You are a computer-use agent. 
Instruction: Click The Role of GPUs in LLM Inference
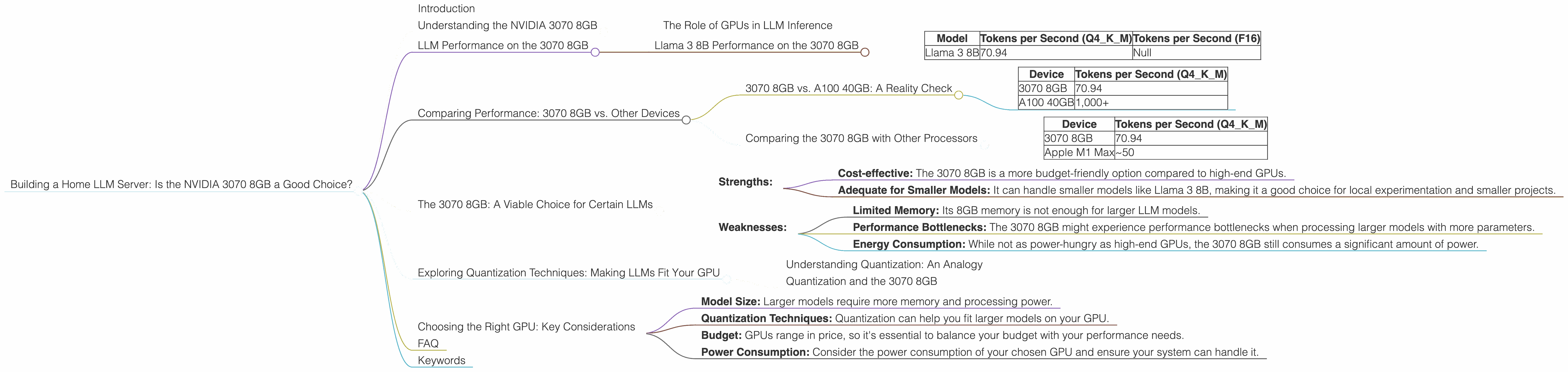747,26
